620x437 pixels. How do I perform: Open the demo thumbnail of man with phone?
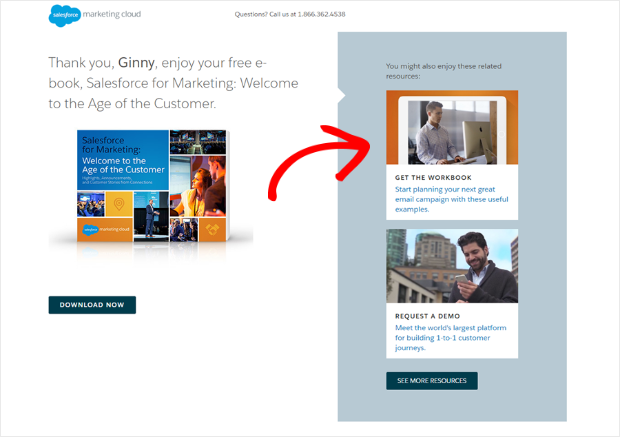(x=452, y=266)
